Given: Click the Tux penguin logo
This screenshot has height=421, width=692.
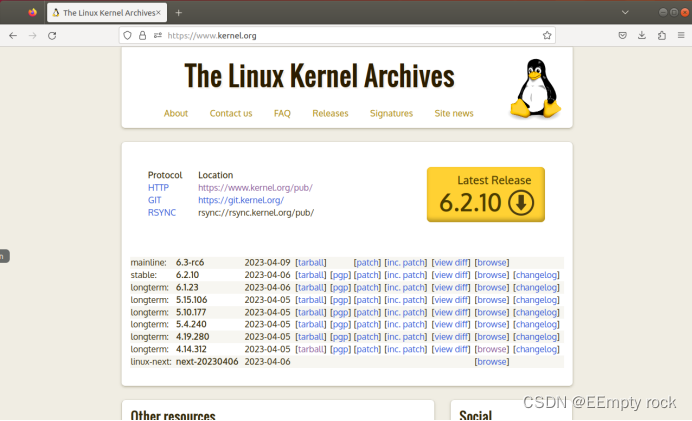Looking at the screenshot, I should [535, 89].
